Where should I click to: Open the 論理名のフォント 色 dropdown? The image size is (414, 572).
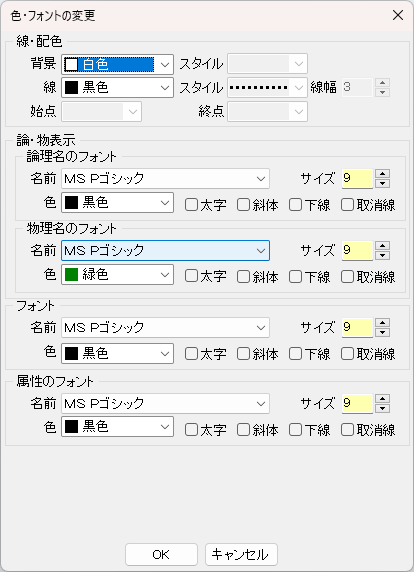117,203
